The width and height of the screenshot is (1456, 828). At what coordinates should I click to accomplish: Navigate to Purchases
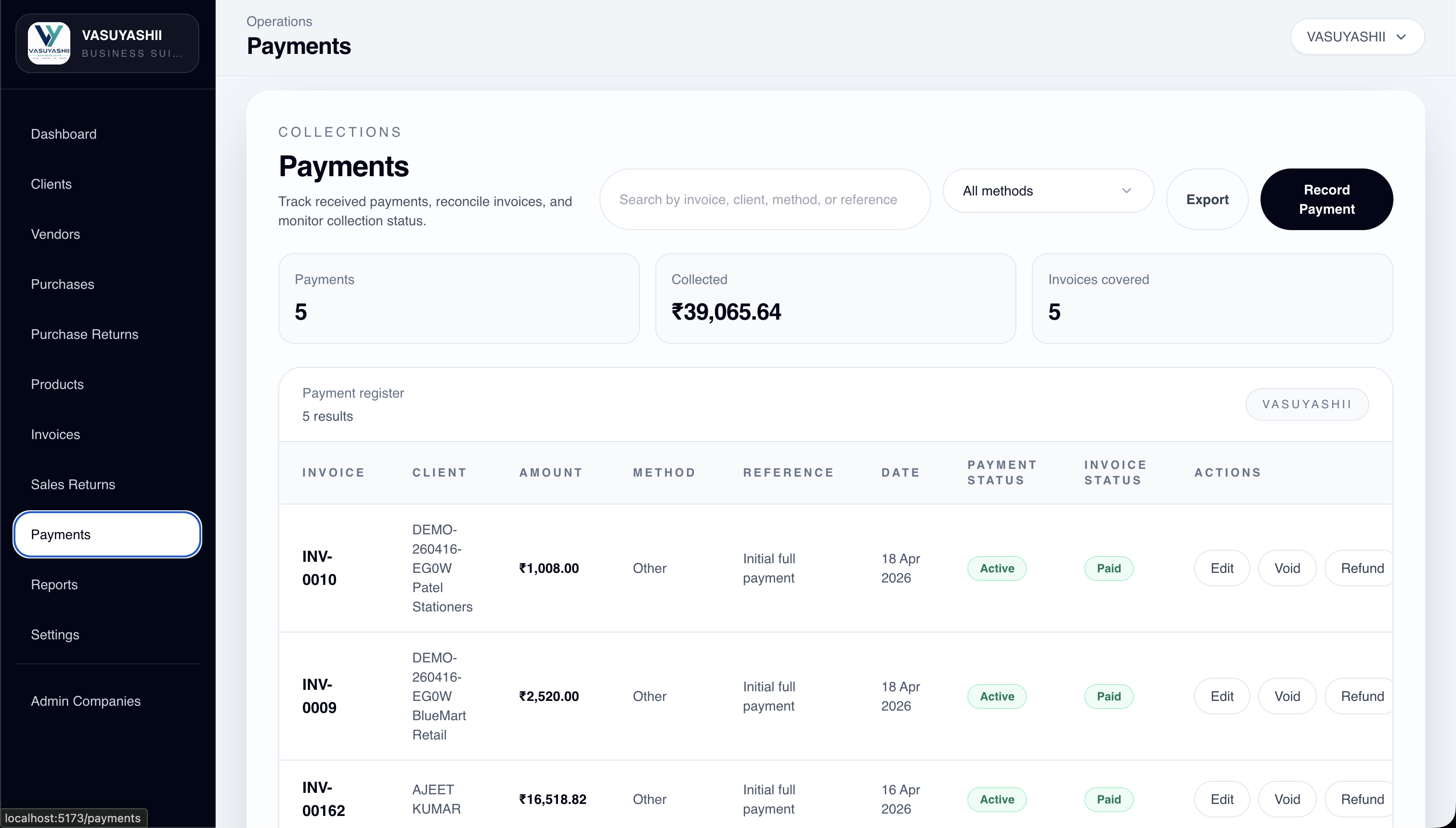pyautogui.click(x=63, y=285)
